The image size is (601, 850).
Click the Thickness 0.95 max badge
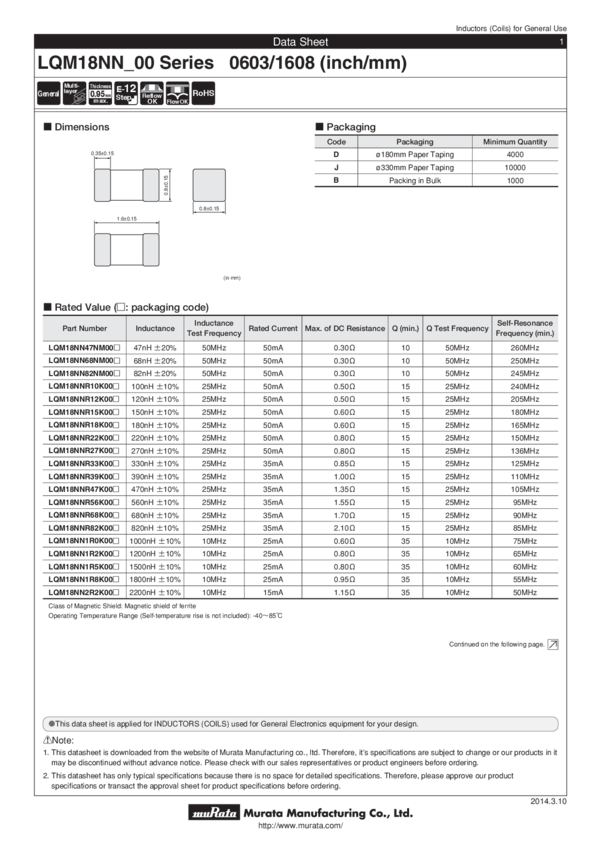[100, 93]
